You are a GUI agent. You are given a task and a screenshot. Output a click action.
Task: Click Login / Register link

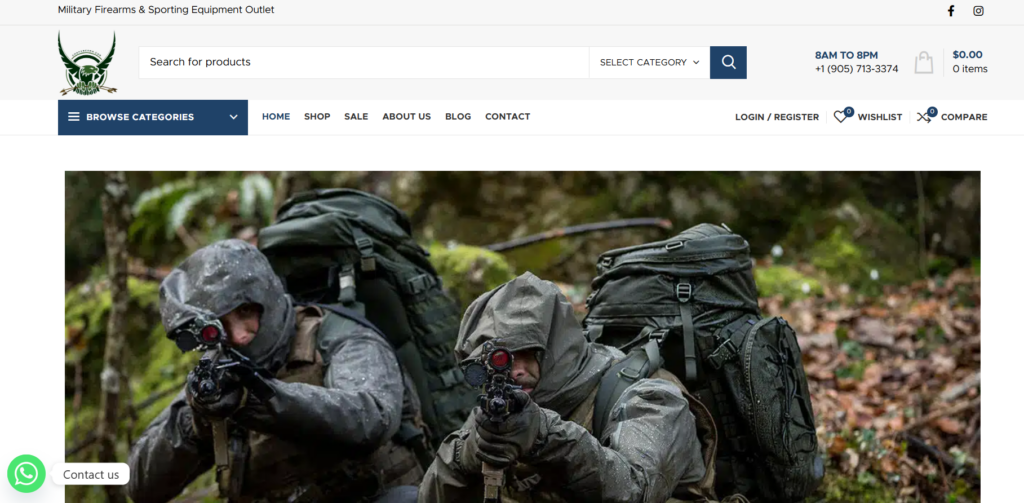[777, 117]
